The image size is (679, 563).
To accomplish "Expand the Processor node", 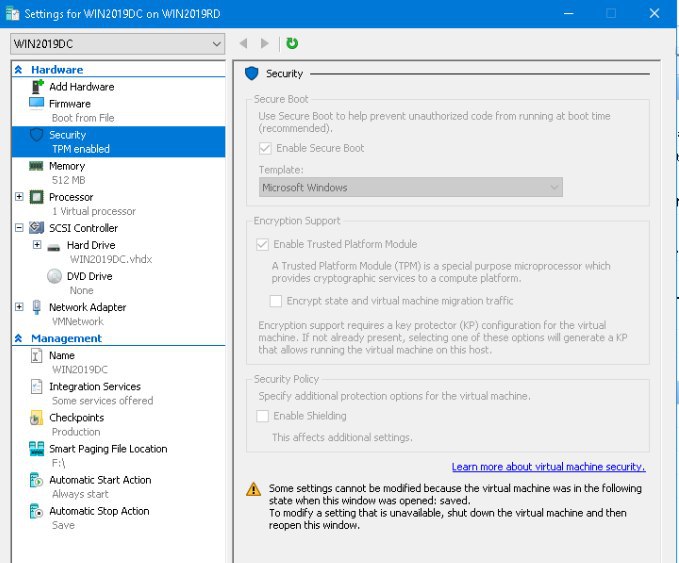I will tap(19, 197).
